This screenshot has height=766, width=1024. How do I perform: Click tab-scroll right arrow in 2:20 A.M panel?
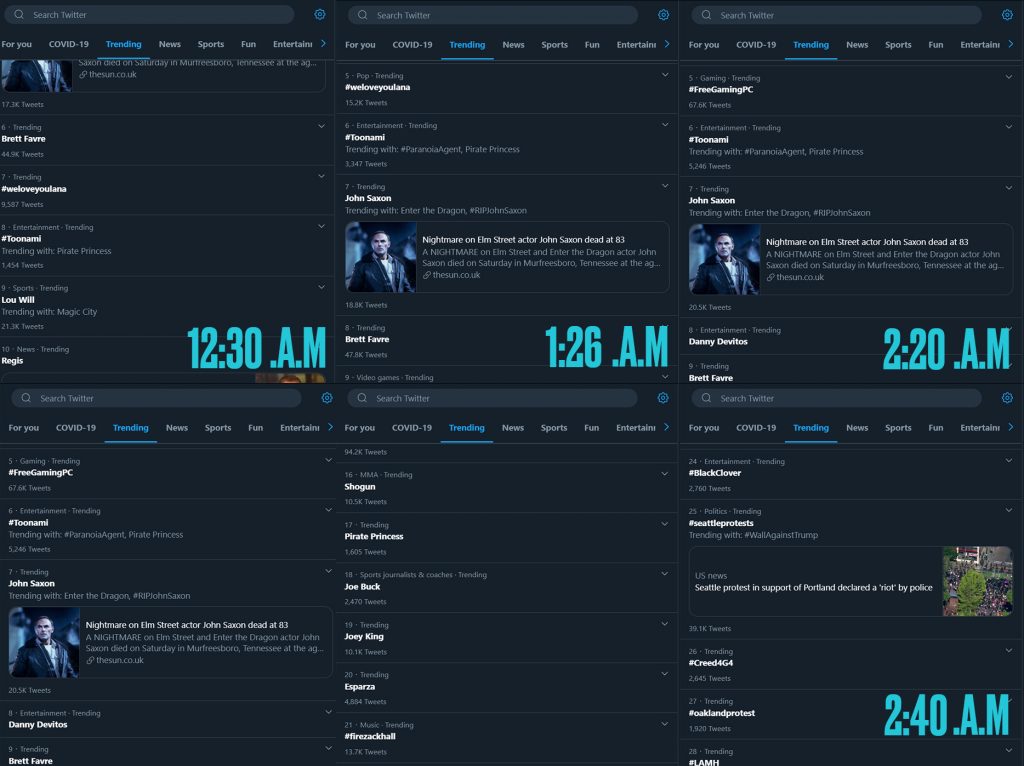[x=1011, y=44]
